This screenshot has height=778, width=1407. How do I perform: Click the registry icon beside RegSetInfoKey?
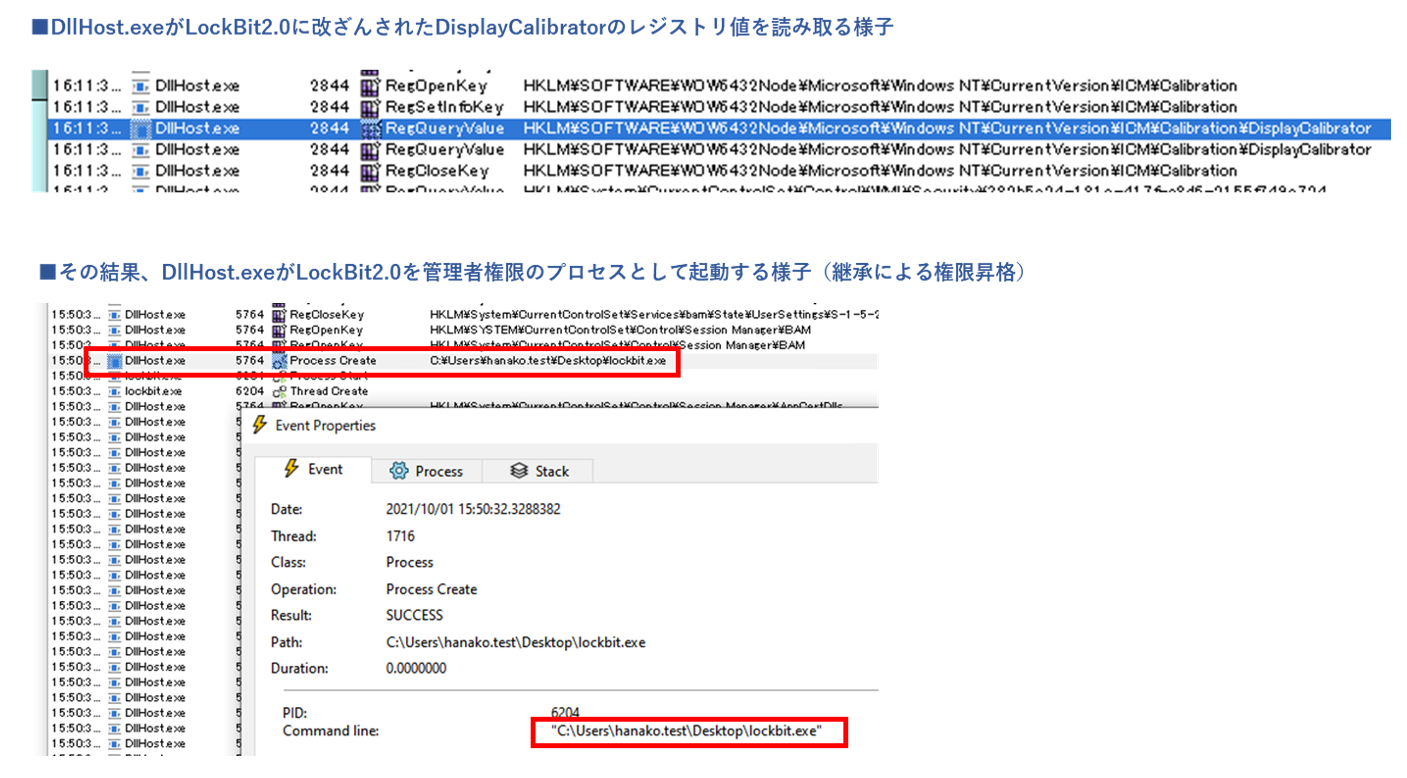click(x=370, y=107)
